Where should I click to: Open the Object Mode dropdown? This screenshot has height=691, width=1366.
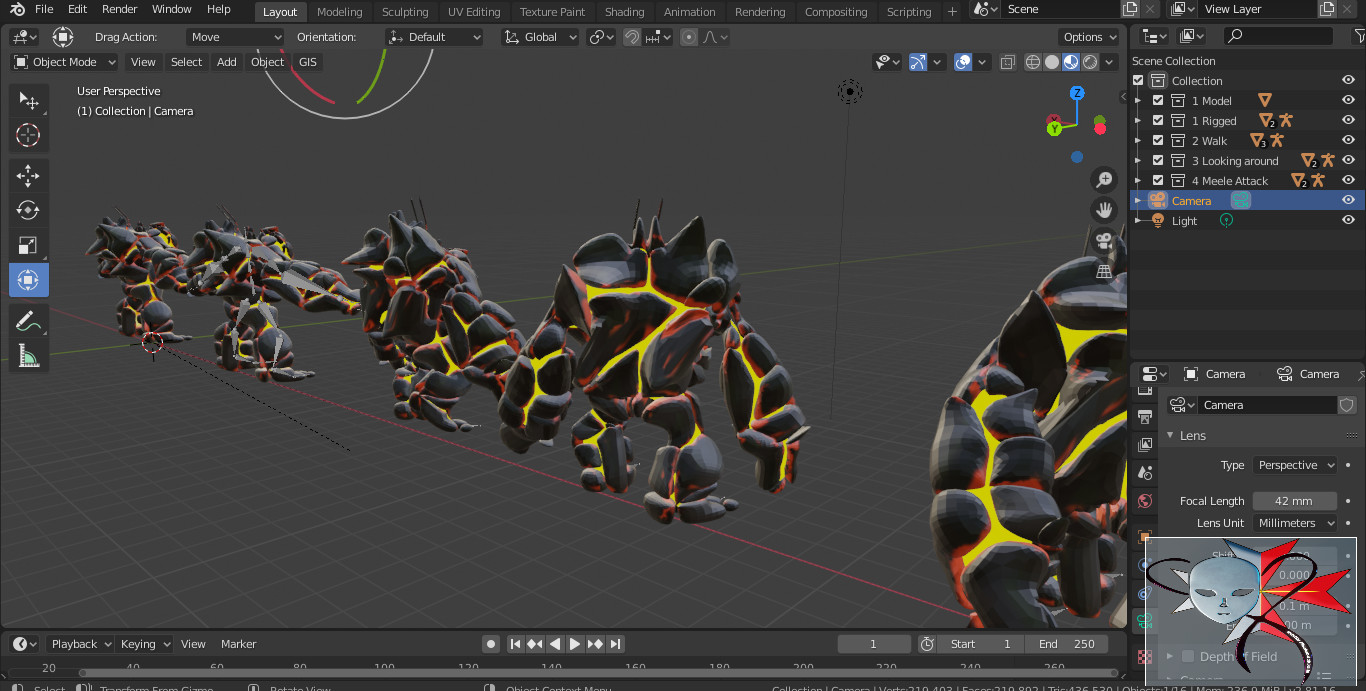click(64, 62)
